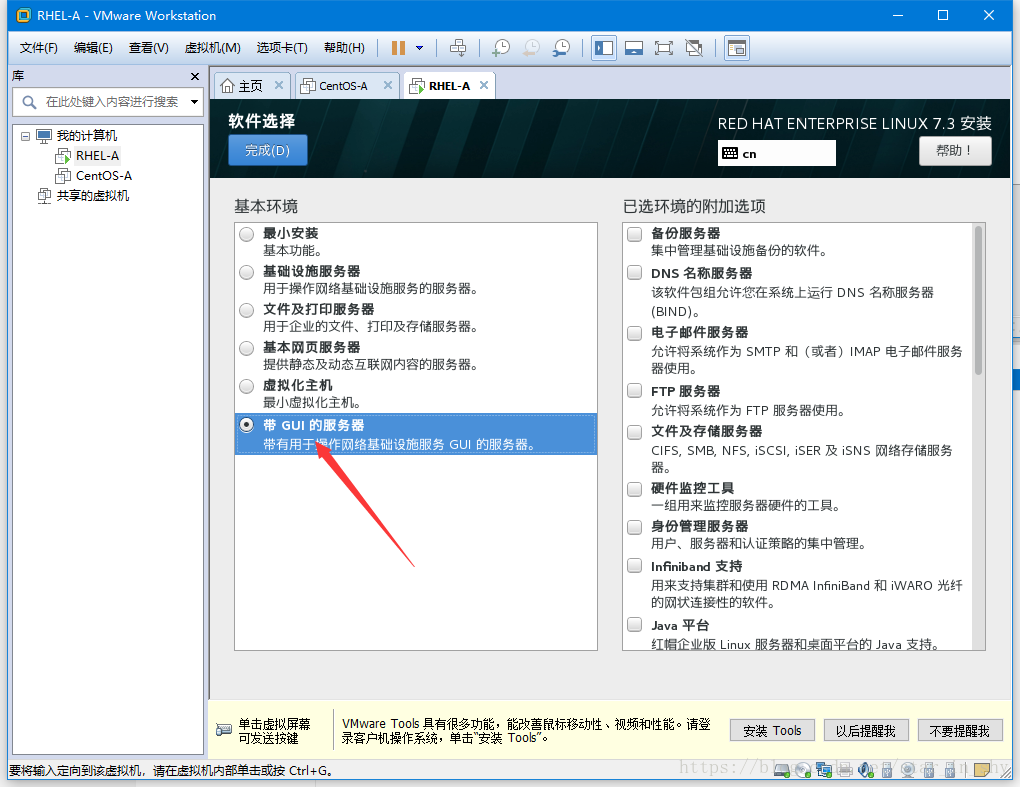1020x787 pixels.
Task: Click the search magnifier icon in library
Action: click(x=29, y=102)
